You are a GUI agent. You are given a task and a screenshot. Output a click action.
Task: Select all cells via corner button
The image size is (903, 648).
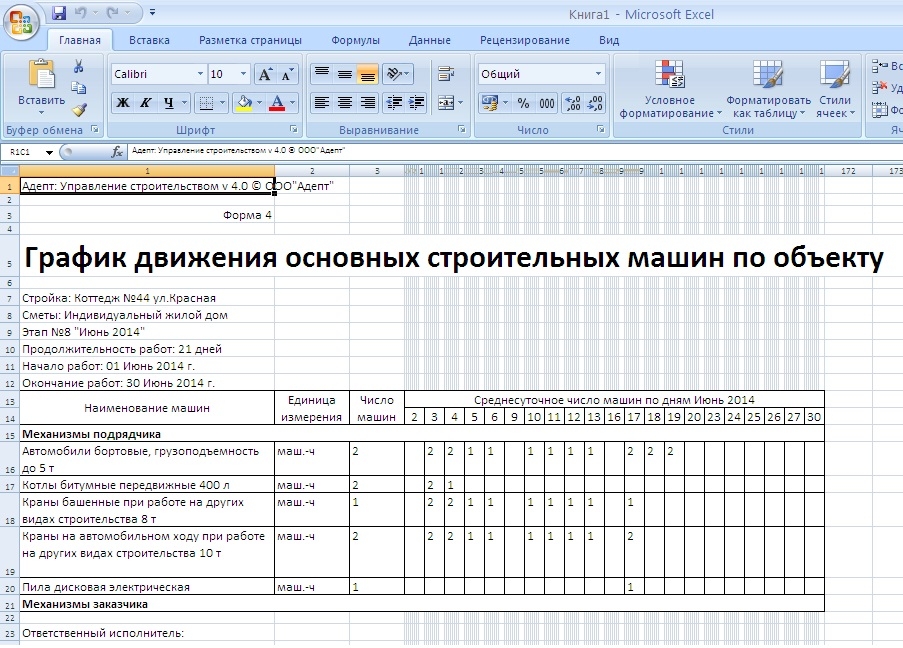click(10, 171)
